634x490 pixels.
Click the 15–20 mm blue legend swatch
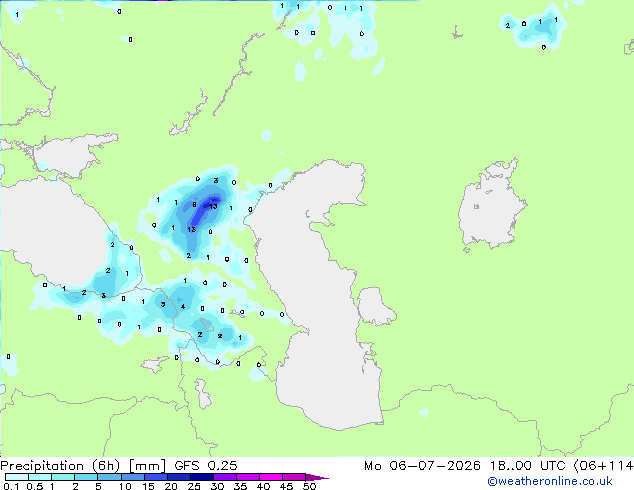[156, 477]
